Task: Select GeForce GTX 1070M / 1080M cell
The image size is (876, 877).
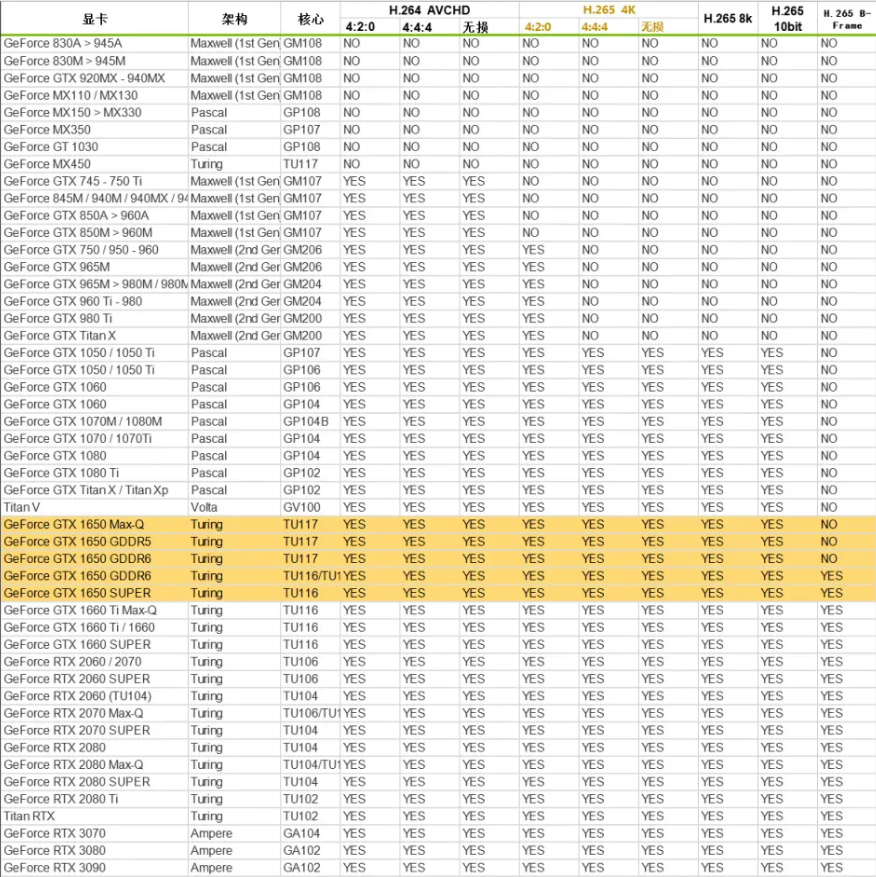Action: pyautogui.click(x=83, y=421)
